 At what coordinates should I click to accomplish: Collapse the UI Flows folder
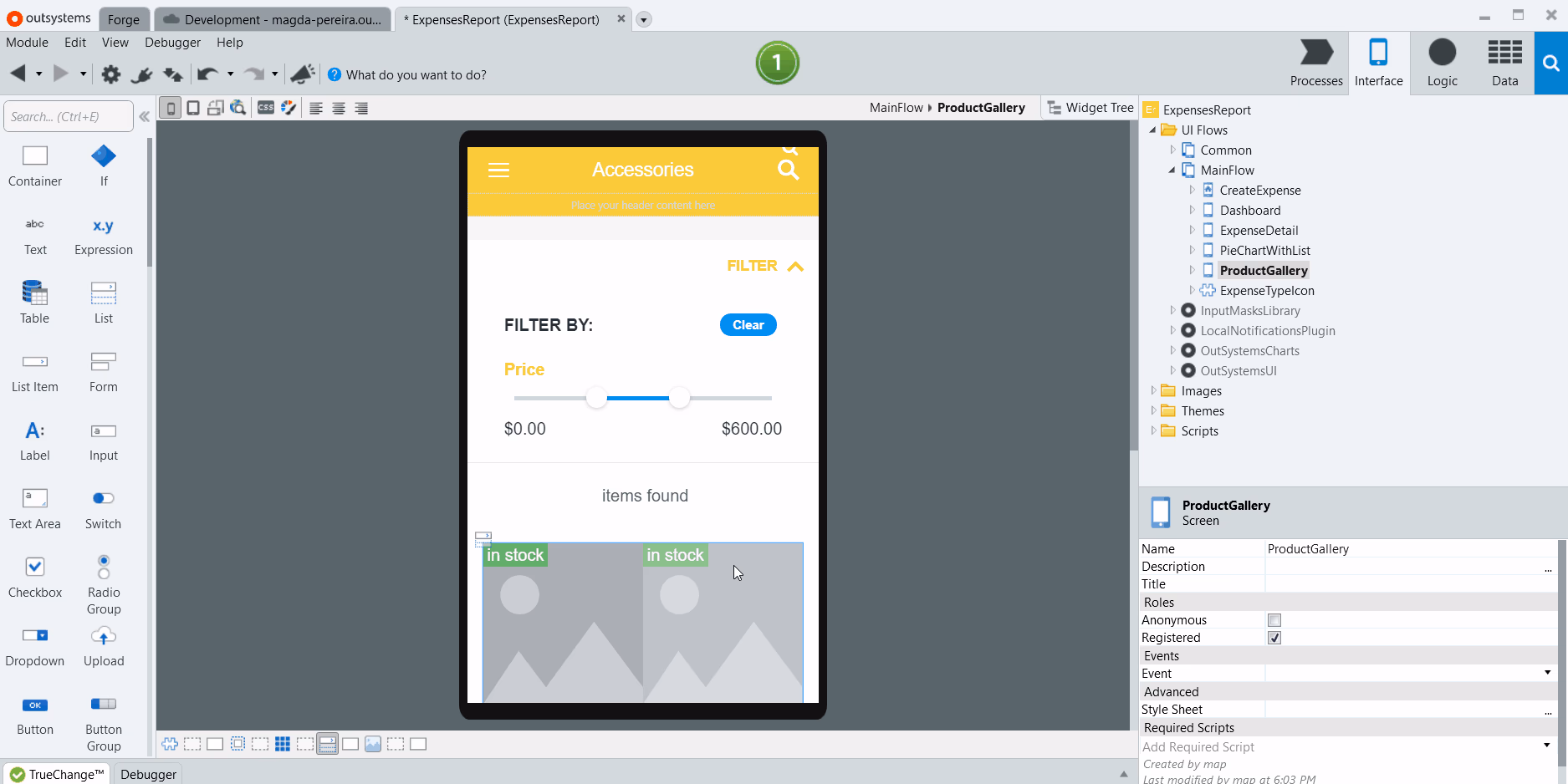[1153, 130]
